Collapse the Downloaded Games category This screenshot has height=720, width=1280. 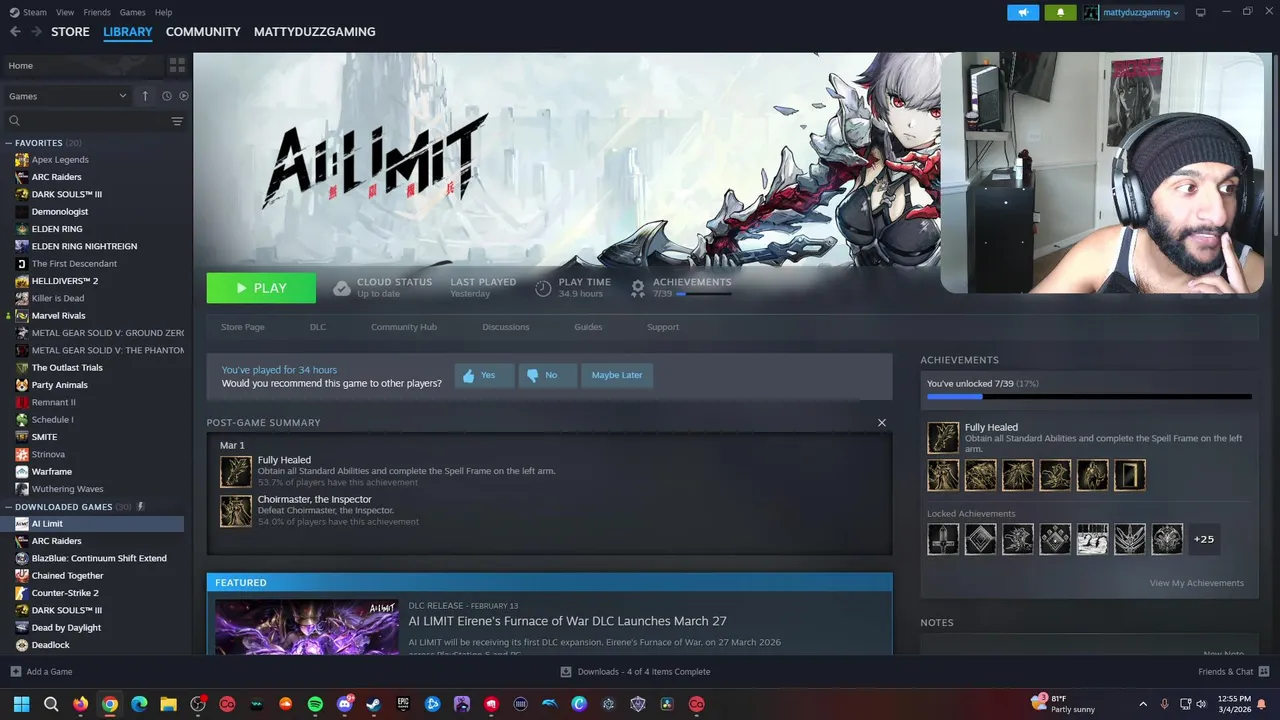click(9, 507)
